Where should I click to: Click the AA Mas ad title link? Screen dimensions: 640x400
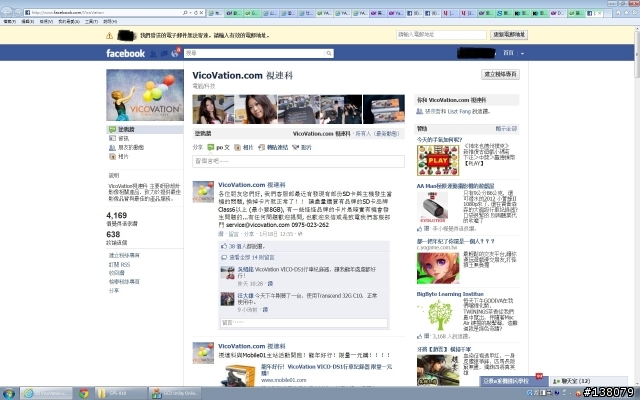(455, 186)
